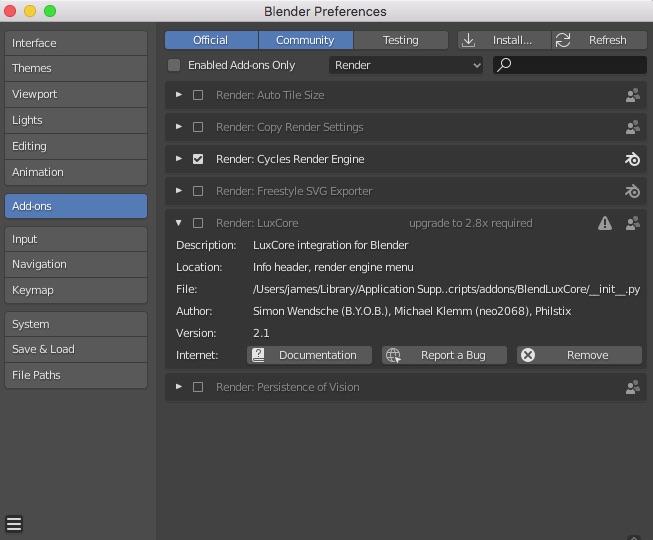Toggle the Enabled Add-ons Only checkbox
Viewport: 653px width, 540px height.
(175, 66)
